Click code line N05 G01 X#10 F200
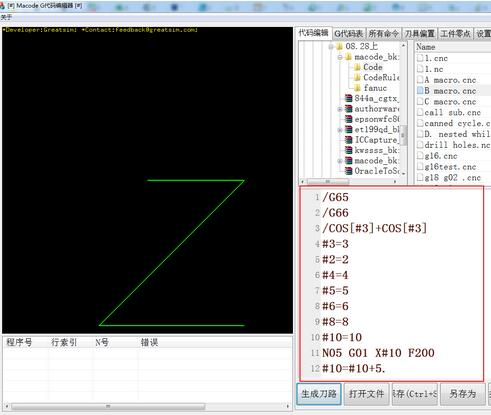 [378, 353]
